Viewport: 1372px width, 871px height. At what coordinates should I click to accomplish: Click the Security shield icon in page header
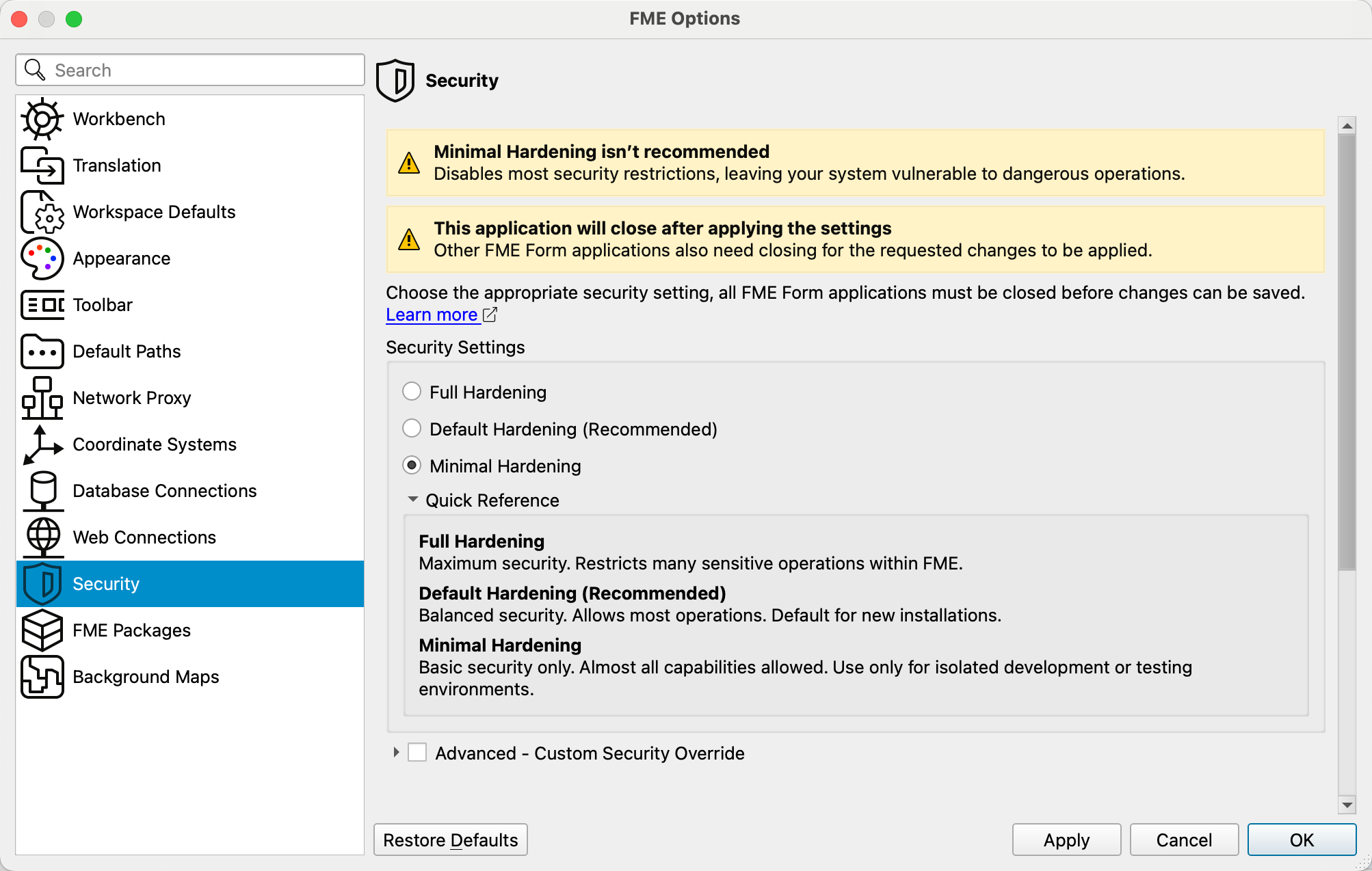(x=395, y=81)
